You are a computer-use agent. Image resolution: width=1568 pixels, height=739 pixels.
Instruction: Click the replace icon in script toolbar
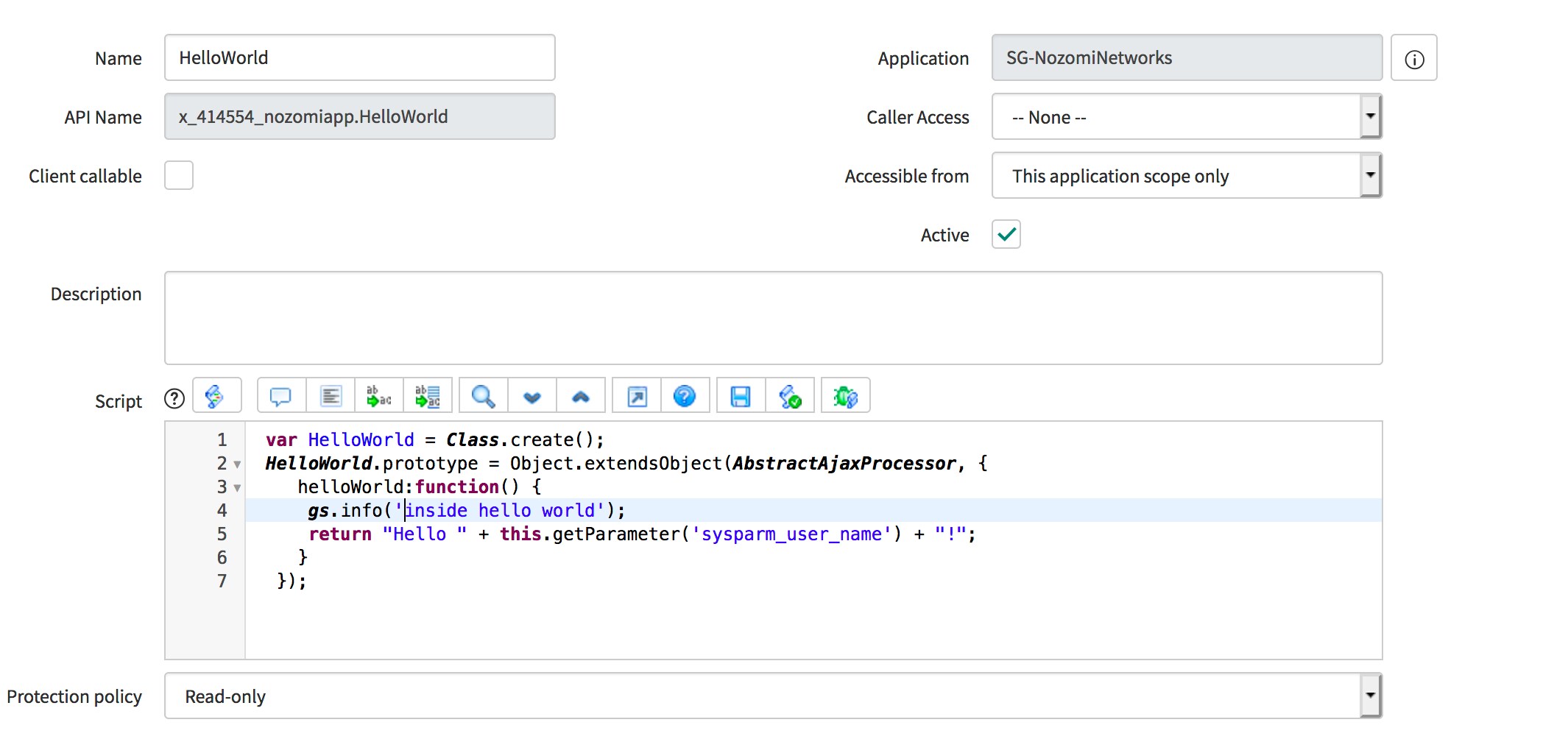[378, 397]
